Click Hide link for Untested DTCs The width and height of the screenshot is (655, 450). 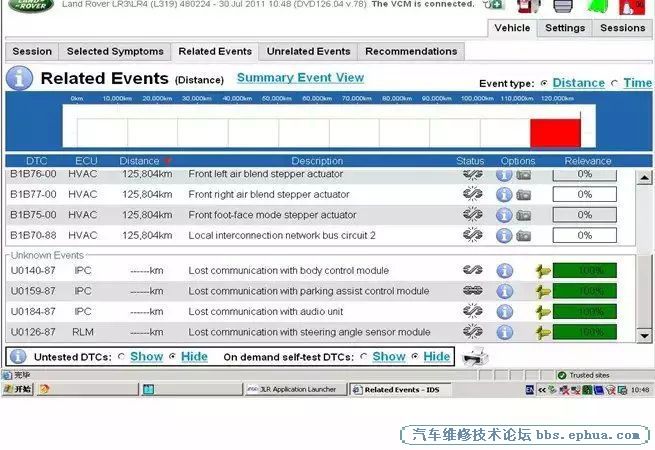pos(194,357)
